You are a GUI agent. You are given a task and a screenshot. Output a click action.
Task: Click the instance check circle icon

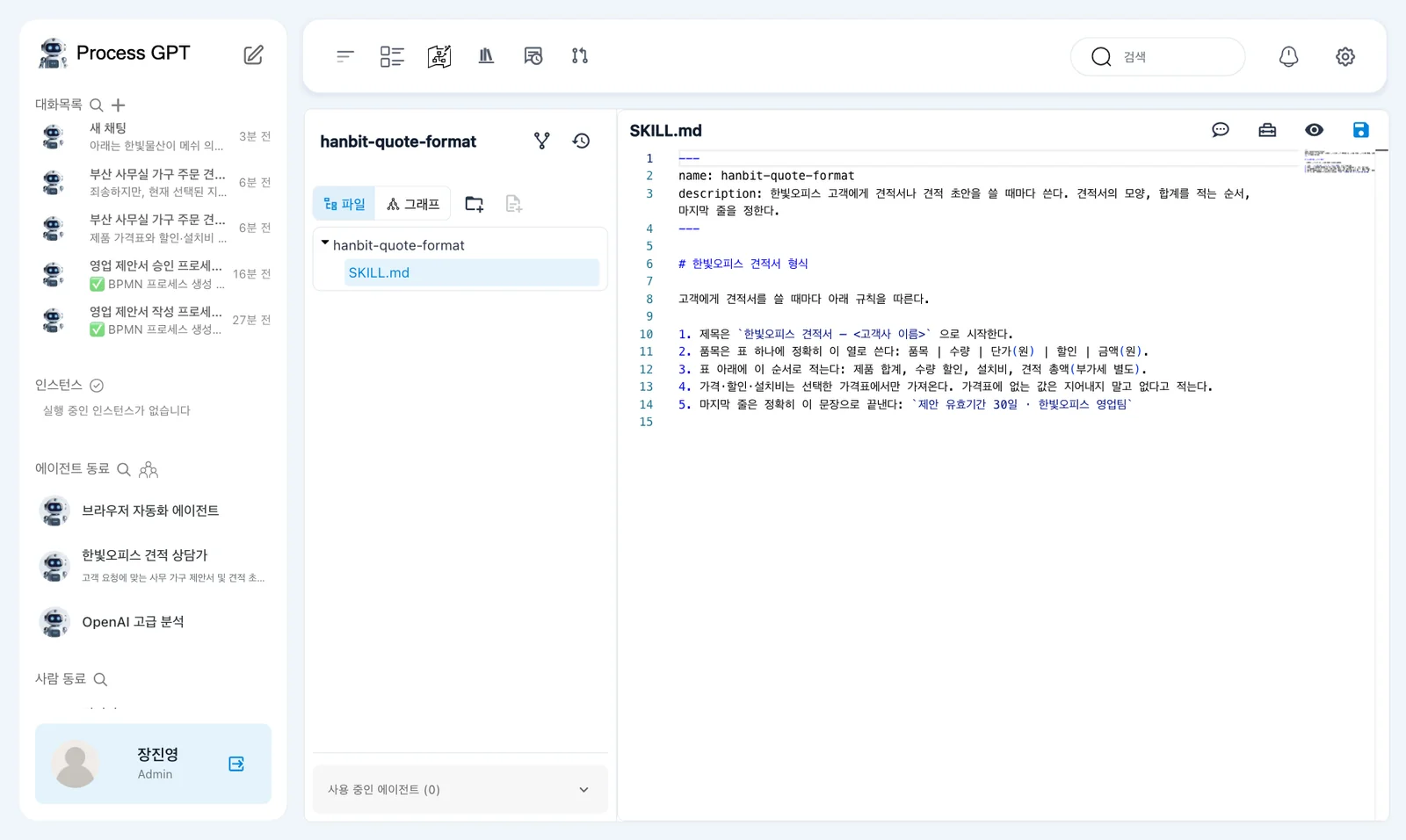tap(97, 385)
